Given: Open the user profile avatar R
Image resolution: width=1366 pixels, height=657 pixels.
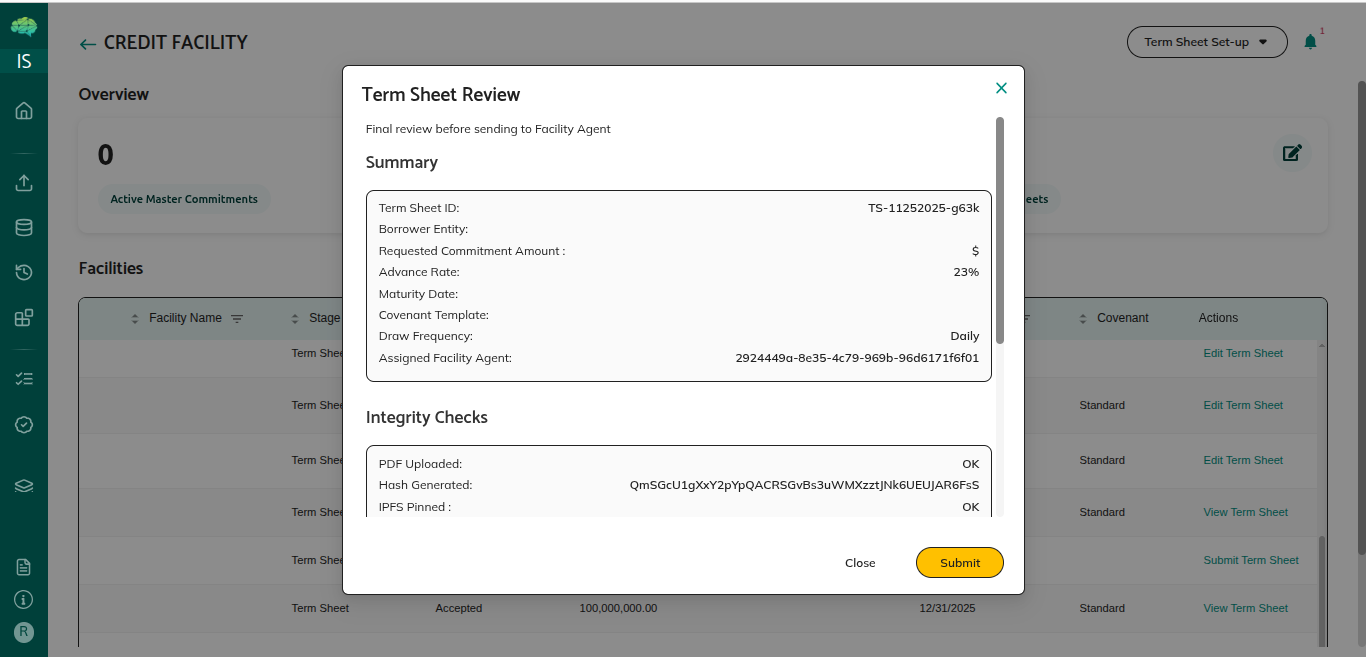Looking at the screenshot, I should tap(24, 632).
